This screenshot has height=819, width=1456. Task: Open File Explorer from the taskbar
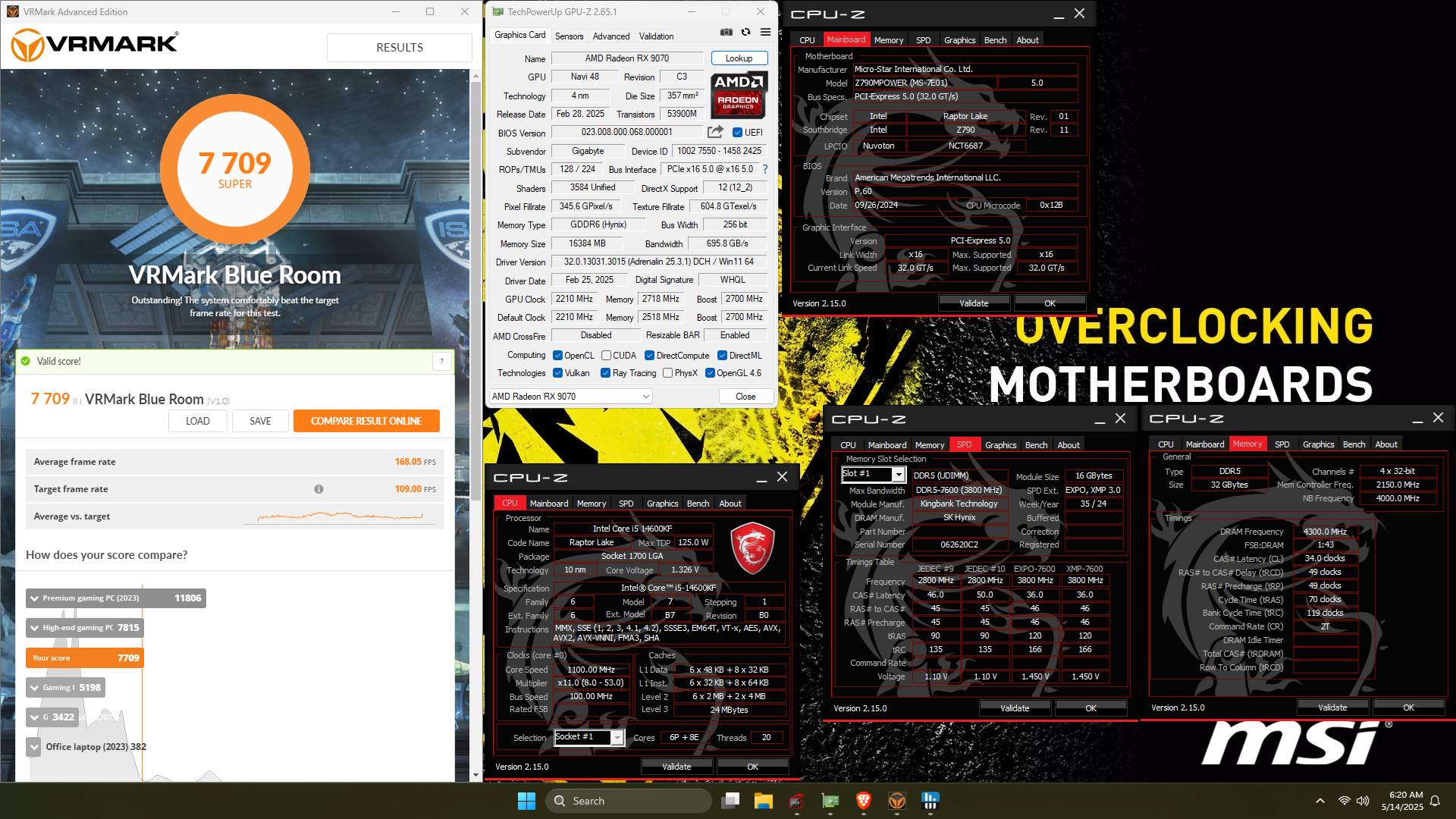click(764, 801)
